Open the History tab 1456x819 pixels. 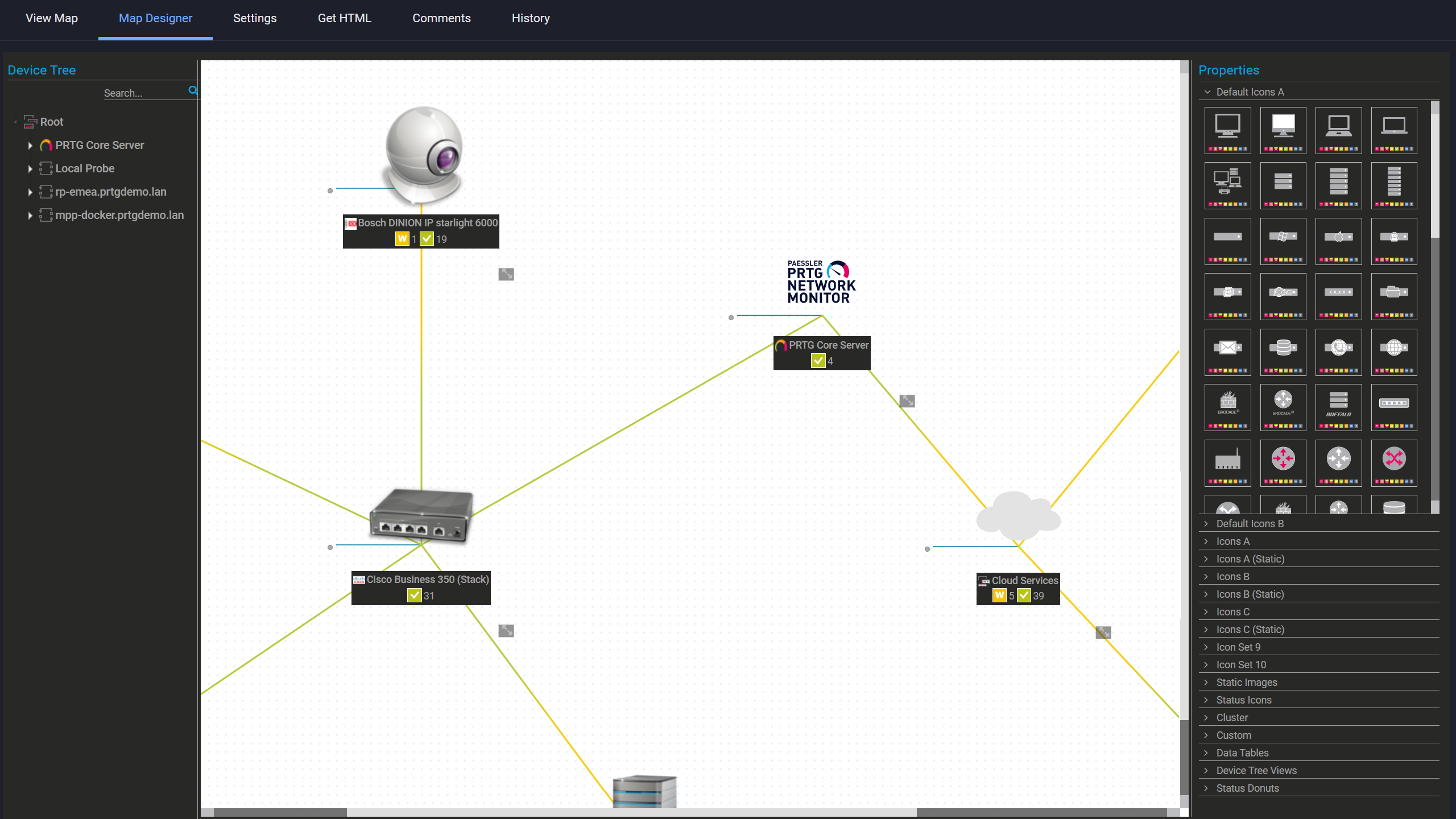coord(531,18)
